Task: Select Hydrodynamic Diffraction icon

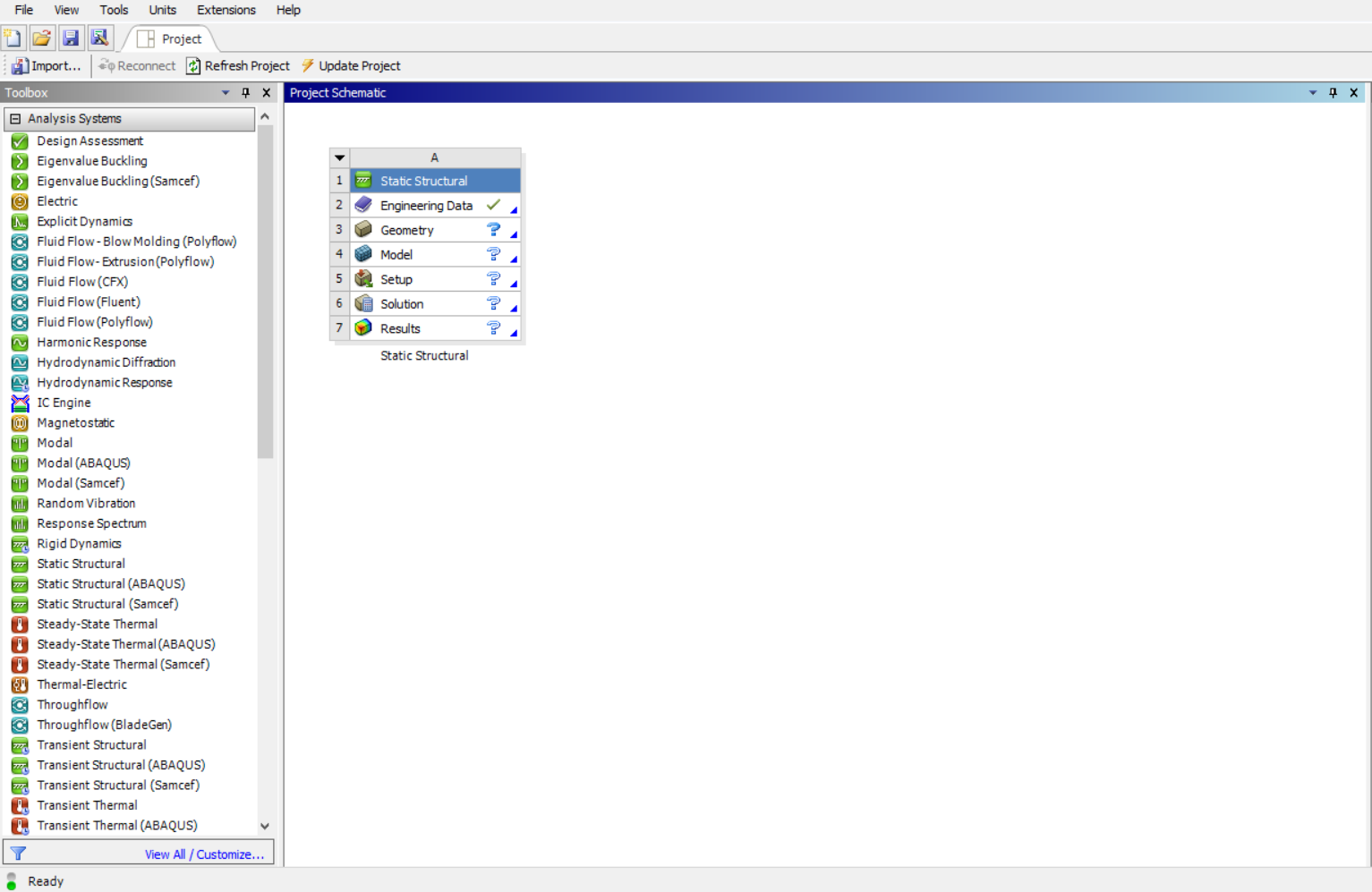Action: (20, 362)
